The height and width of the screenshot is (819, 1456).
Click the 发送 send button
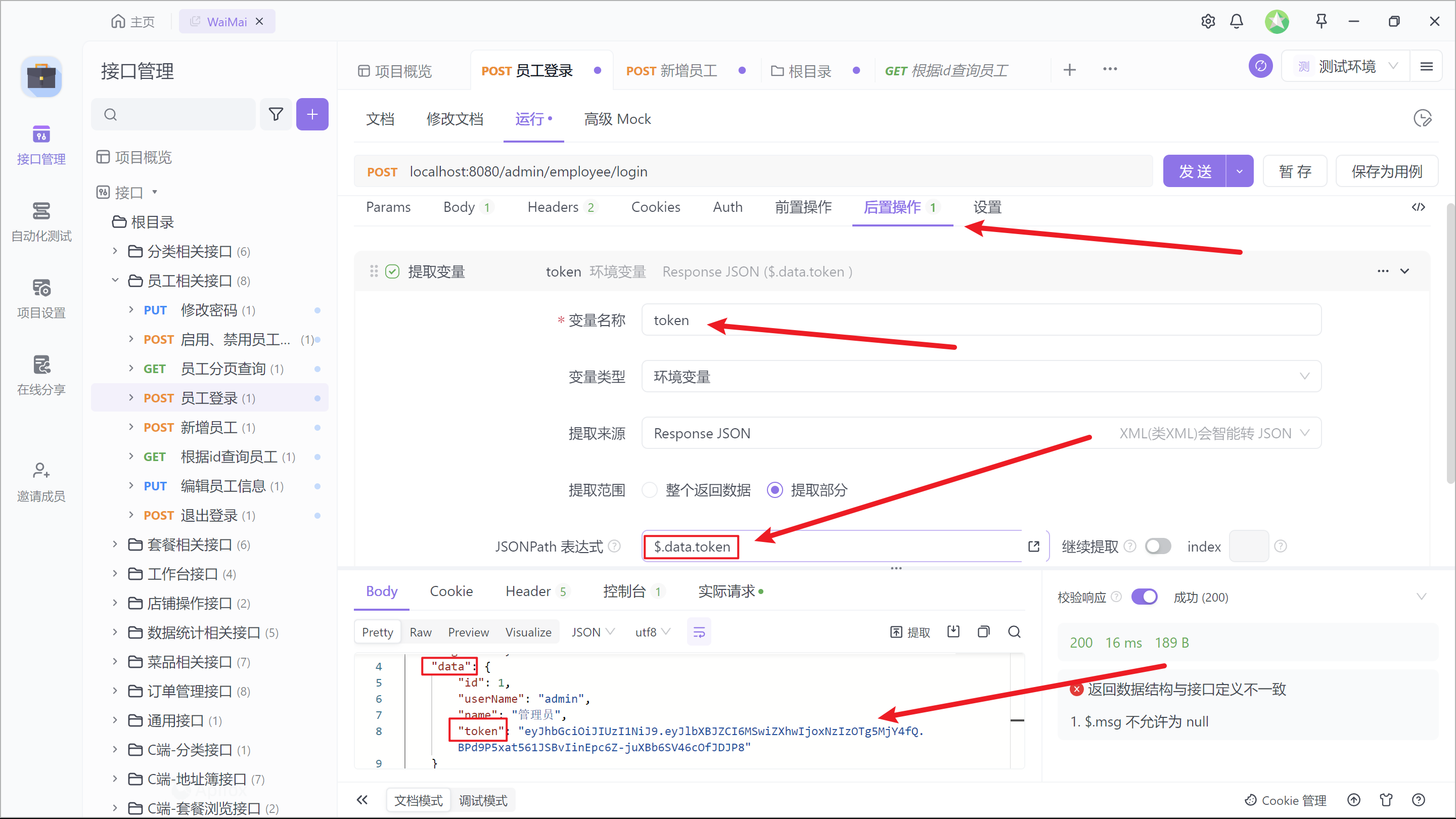(x=1194, y=171)
